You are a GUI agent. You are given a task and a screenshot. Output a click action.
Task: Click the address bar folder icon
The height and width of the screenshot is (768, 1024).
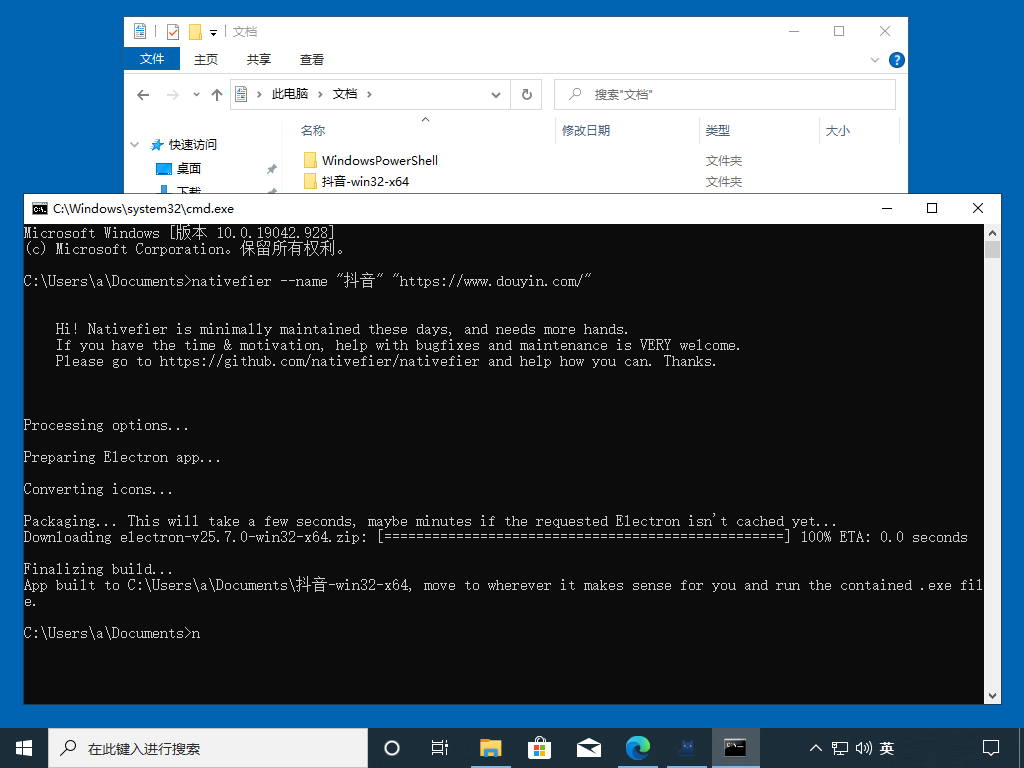(x=241, y=94)
